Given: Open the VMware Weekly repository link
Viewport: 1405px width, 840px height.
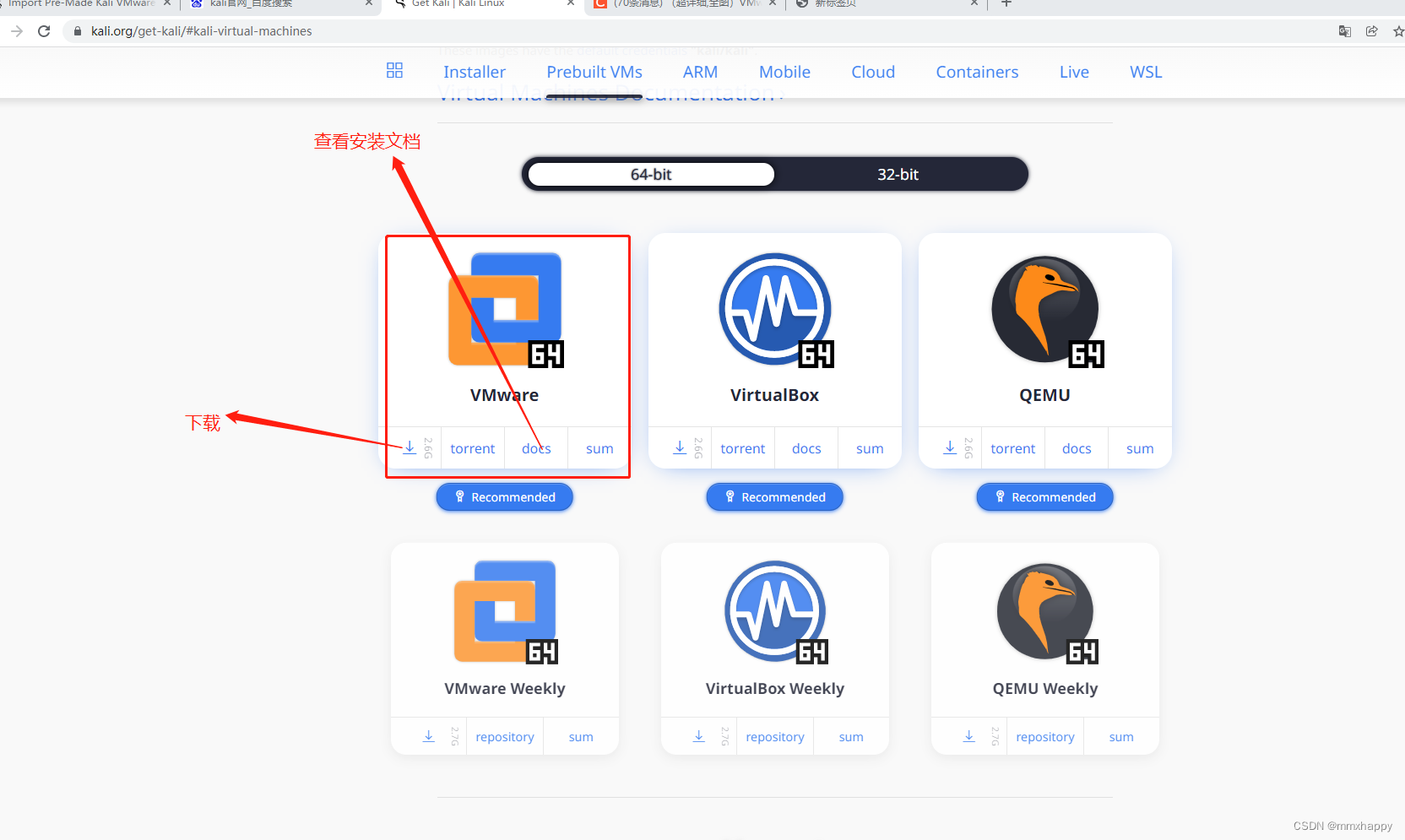Looking at the screenshot, I should 505,737.
